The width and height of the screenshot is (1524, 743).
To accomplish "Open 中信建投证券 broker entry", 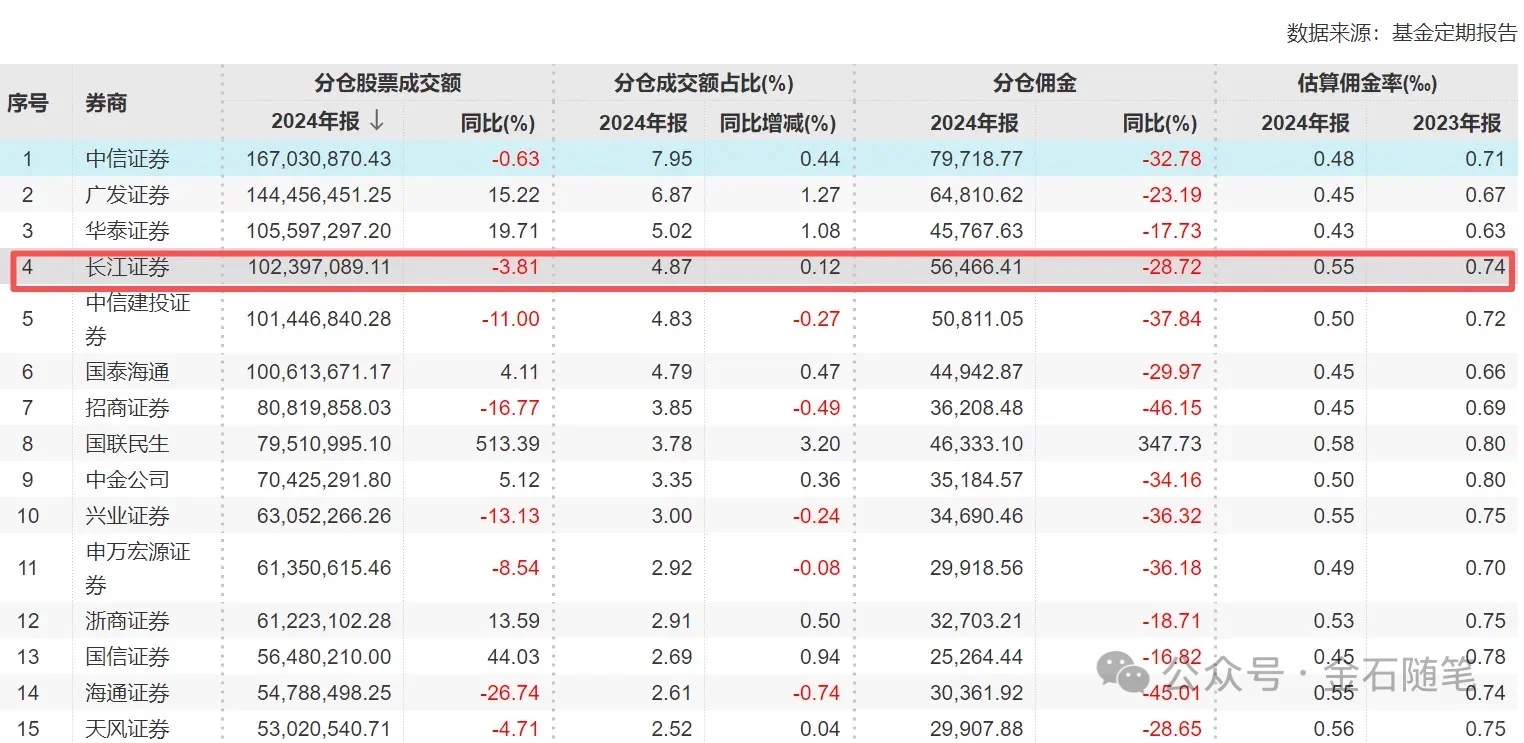I will [137, 319].
